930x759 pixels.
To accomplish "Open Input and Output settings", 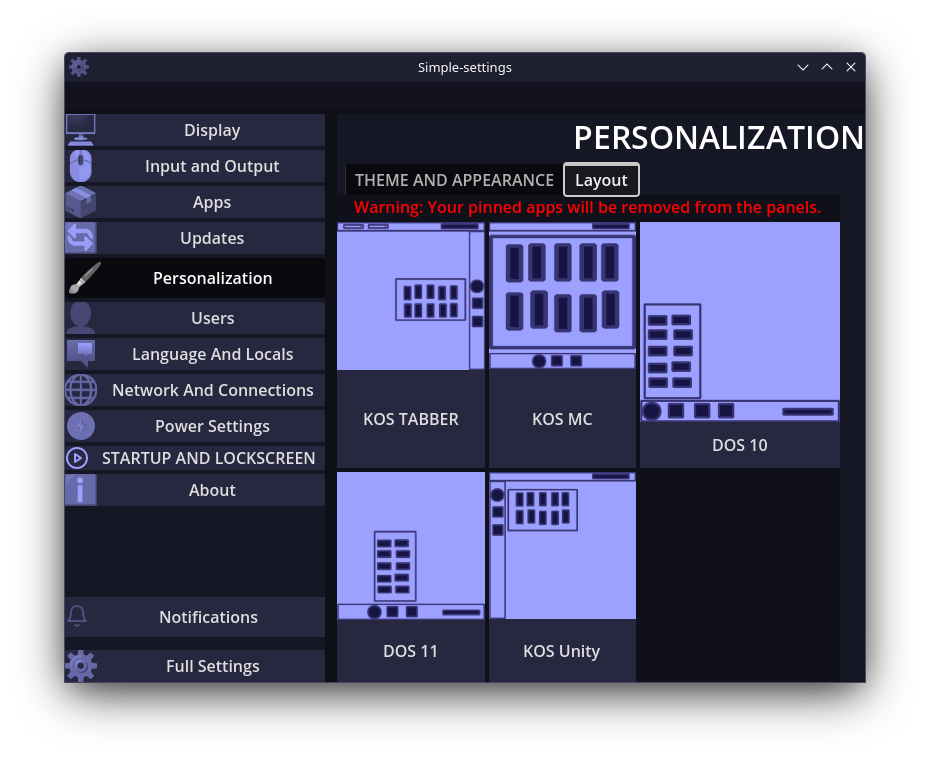I will click(x=195, y=166).
